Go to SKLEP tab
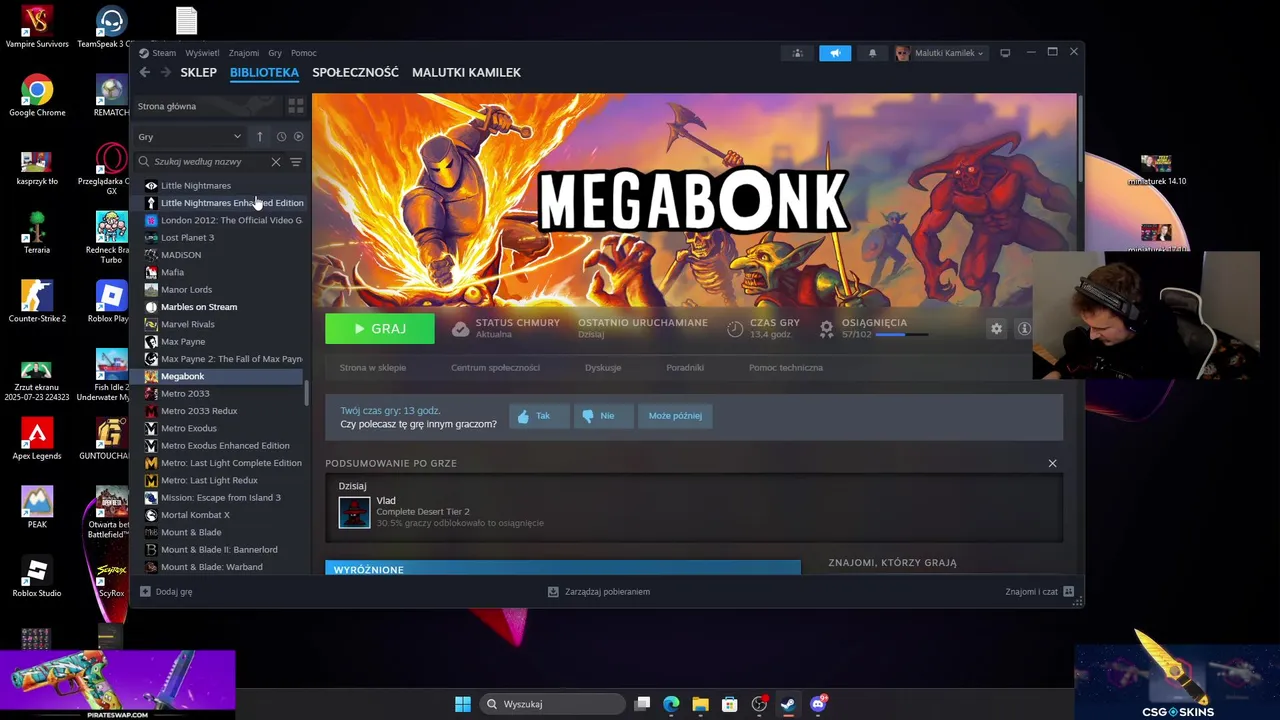 pos(198,72)
